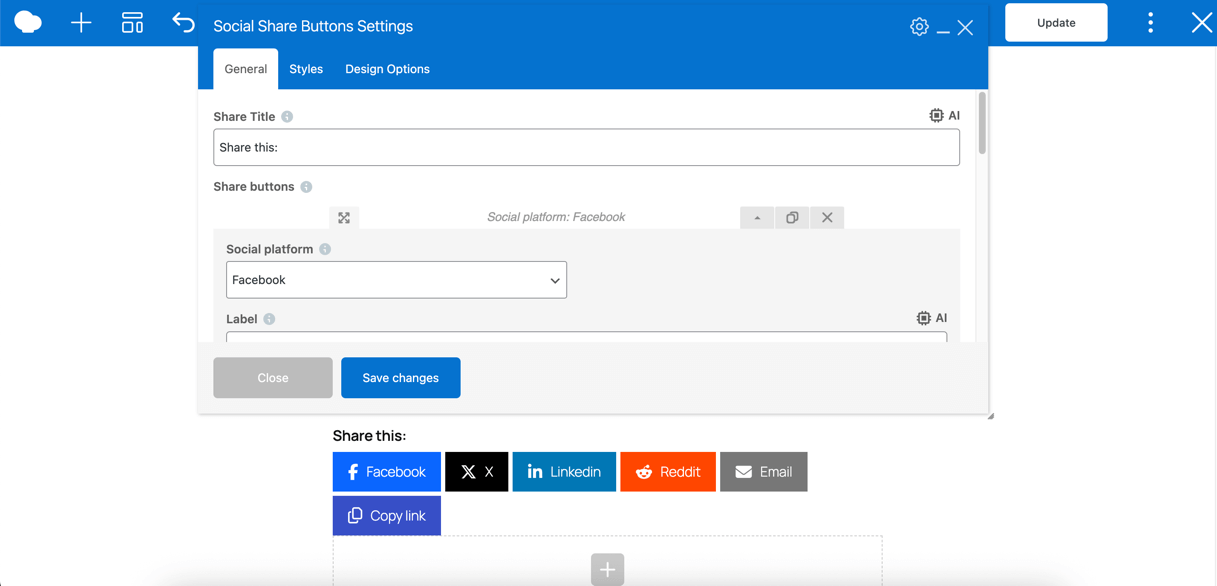
Task: Open the Social platform dropdown
Action: 396,280
